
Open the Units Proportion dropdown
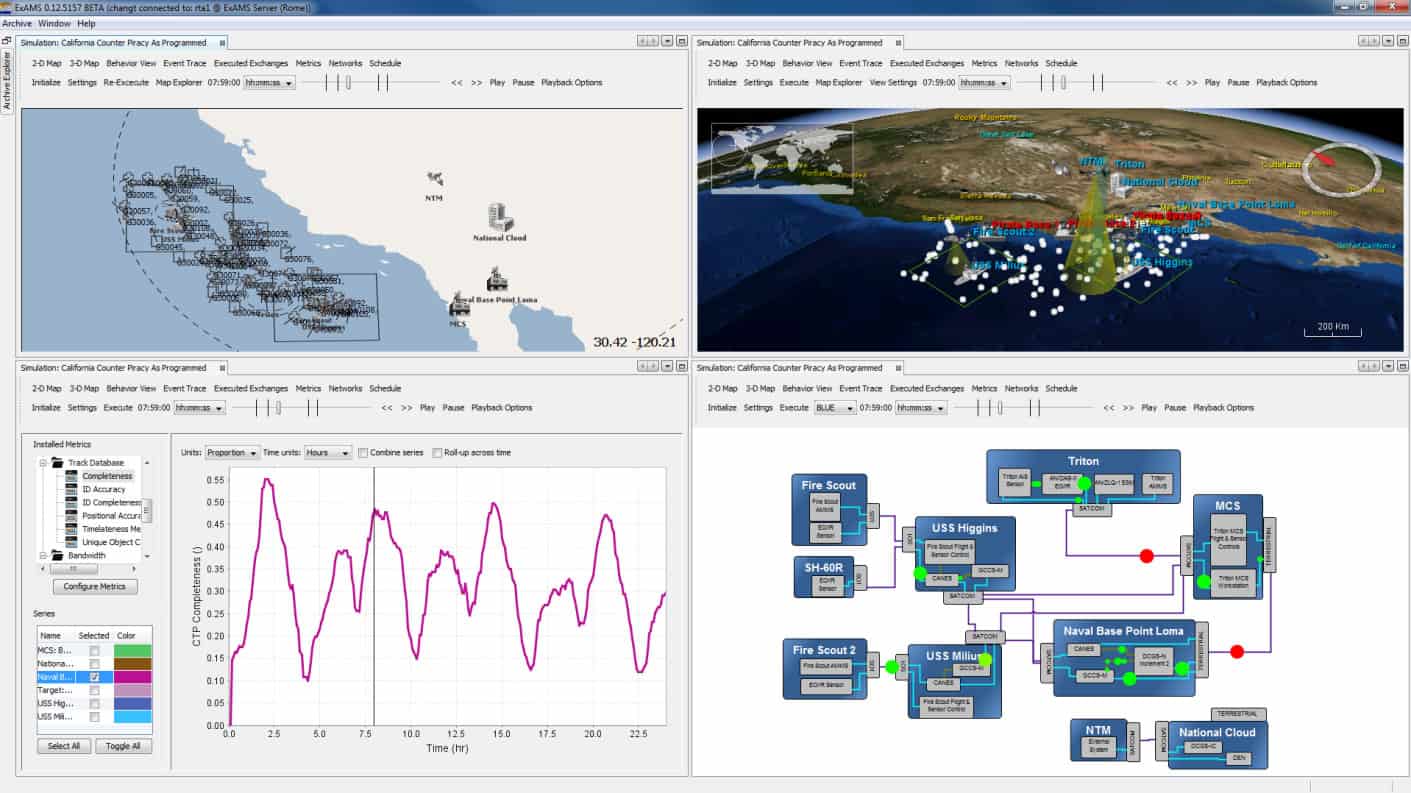[232, 453]
